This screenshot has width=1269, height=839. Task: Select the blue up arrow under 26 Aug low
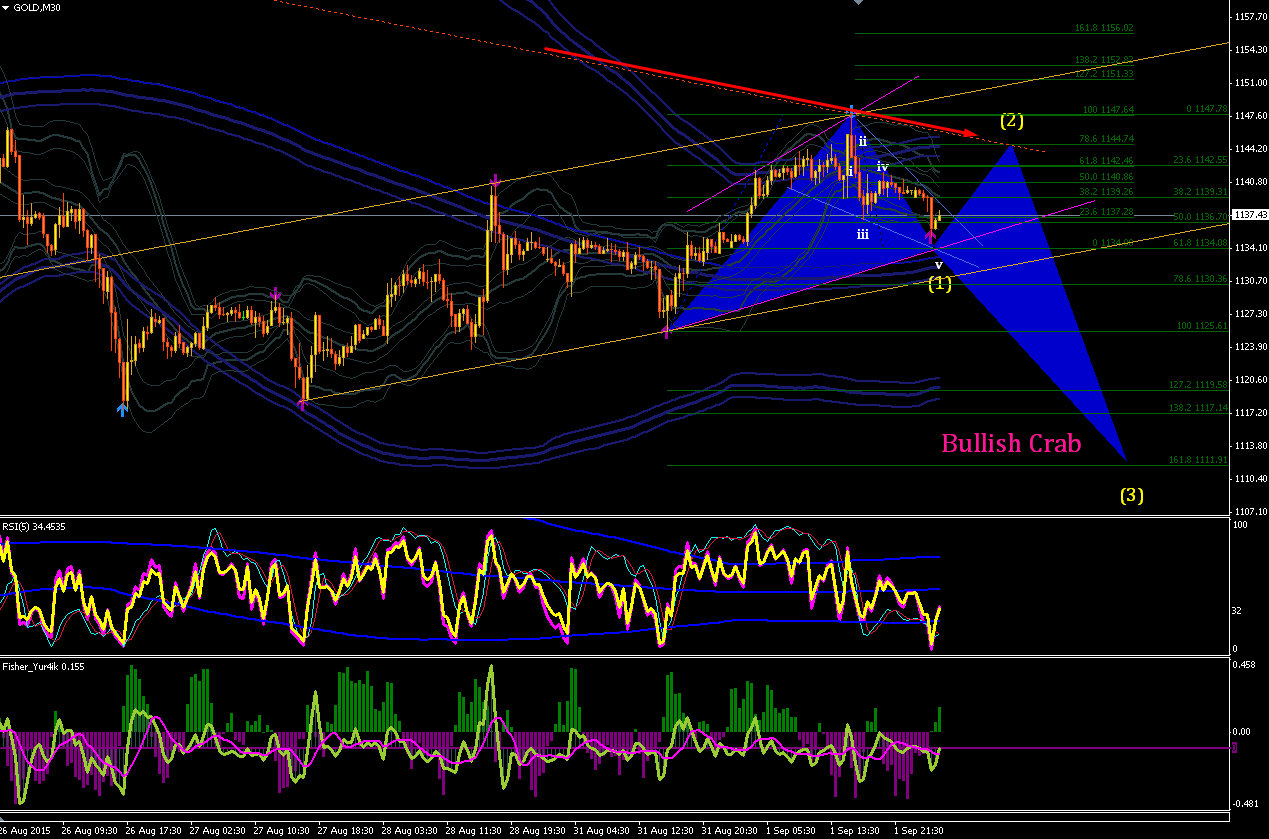[123, 408]
